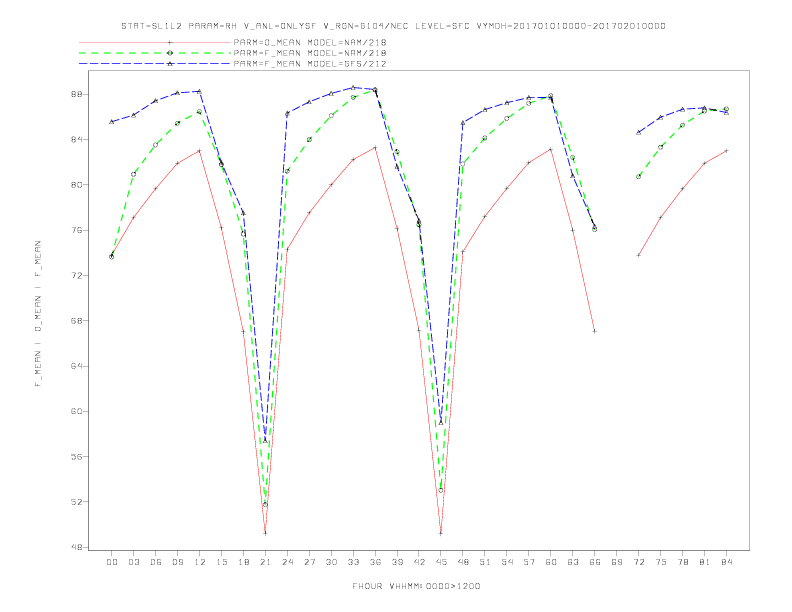The image size is (792, 612).
Task: Click the blue triangle data marker at hour 45
Action: tap(441, 422)
